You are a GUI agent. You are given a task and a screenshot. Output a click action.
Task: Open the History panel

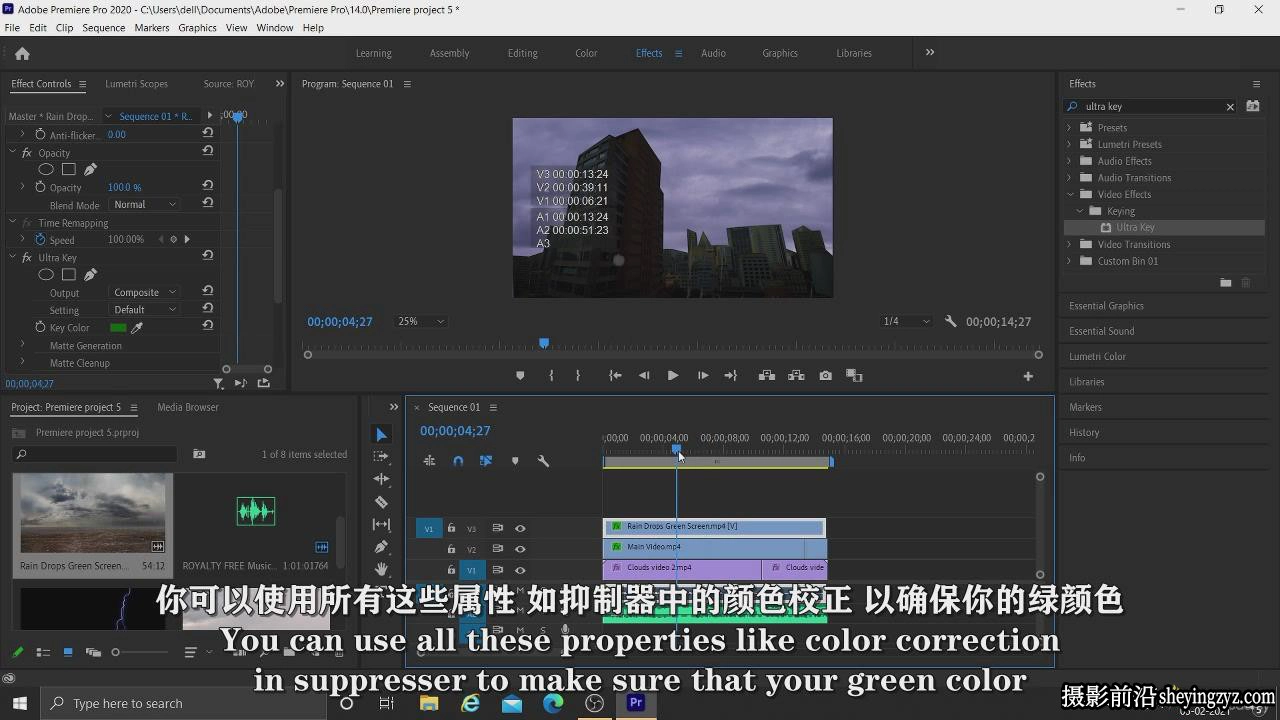click(x=1084, y=432)
